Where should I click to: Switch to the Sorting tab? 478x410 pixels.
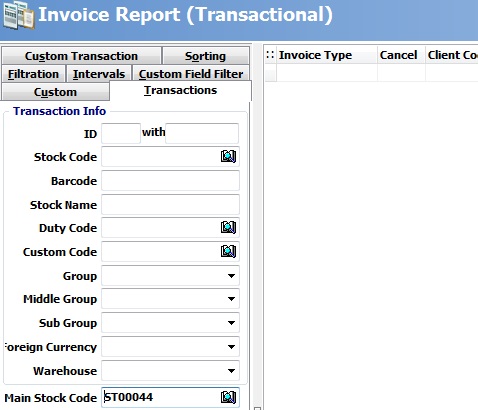[x=206, y=56]
